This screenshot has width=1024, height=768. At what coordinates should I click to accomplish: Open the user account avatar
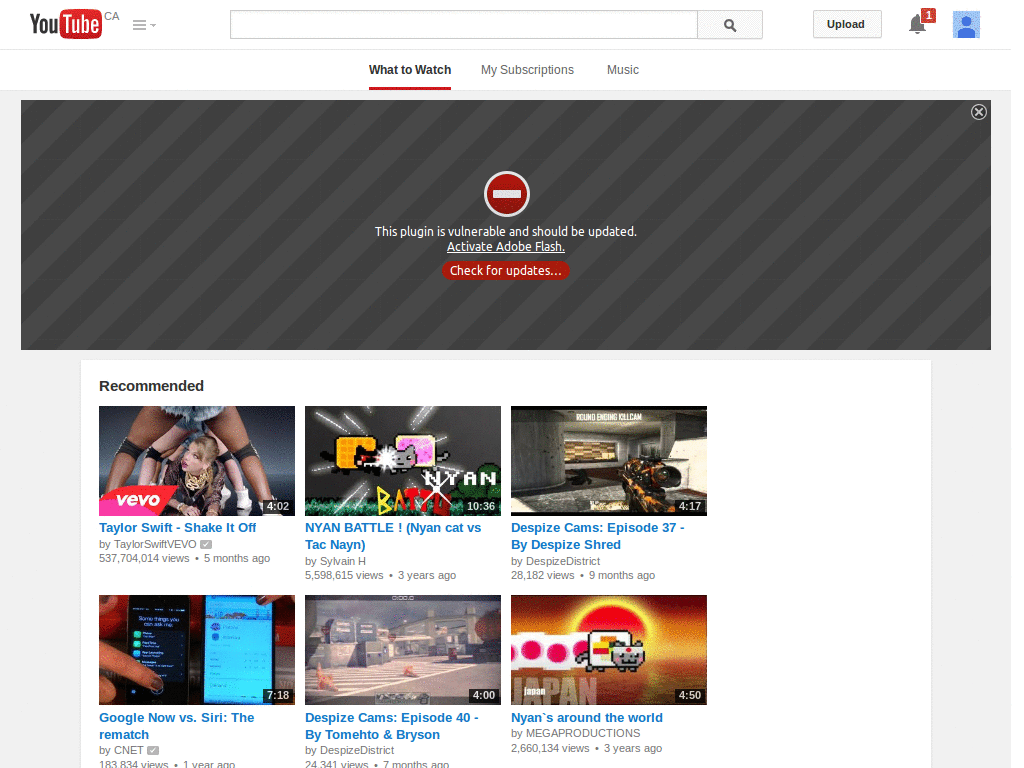tap(966, 25)
